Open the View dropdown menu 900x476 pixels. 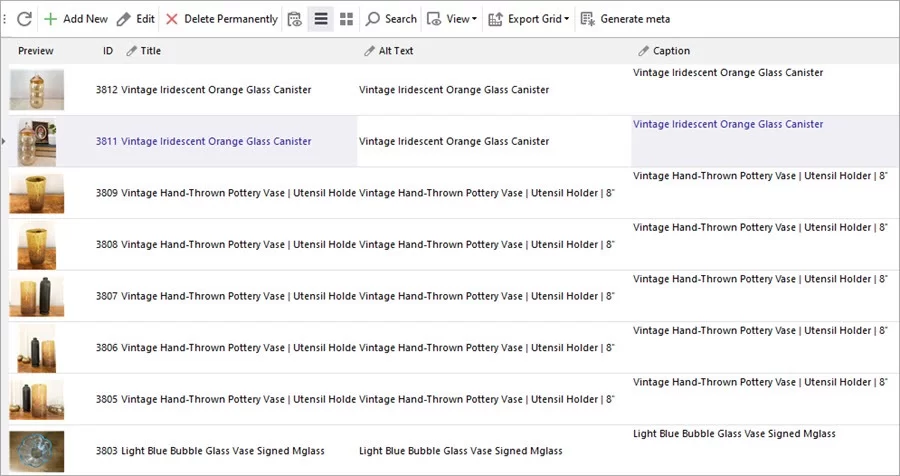coord(452,19)
